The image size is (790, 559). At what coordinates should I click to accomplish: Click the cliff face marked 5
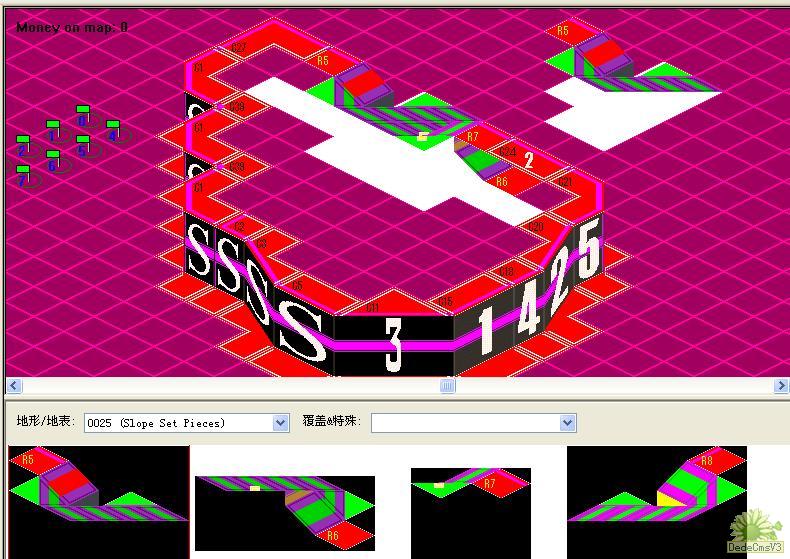click(x=588, y=250)
